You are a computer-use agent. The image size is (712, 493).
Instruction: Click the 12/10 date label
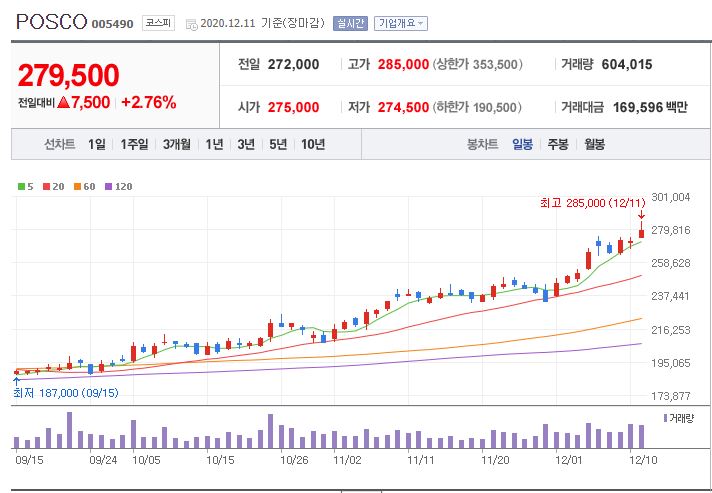coord(643,460)
